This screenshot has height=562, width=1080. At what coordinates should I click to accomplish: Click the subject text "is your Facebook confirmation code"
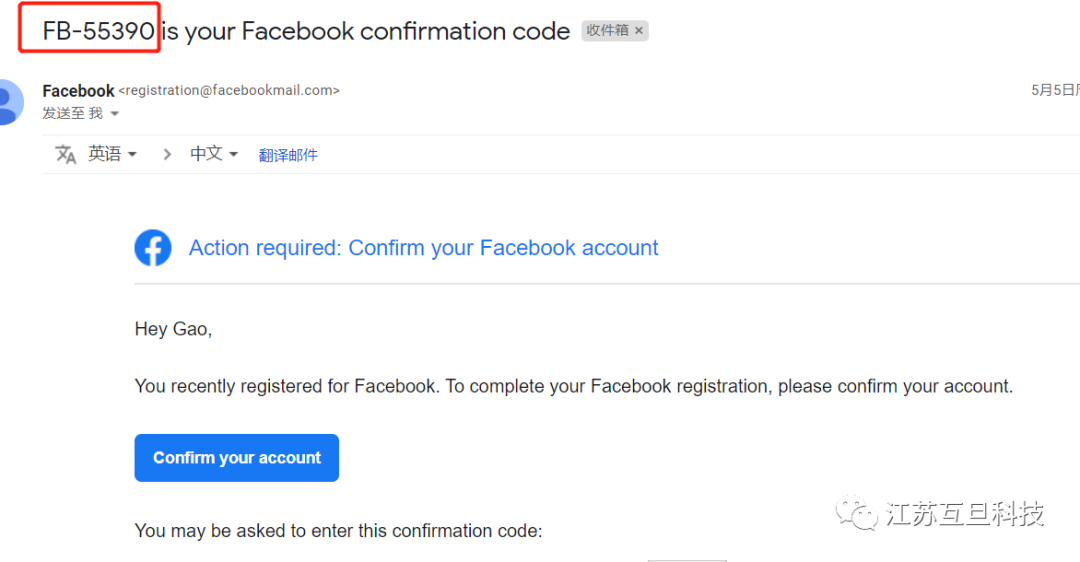(366, 31)
